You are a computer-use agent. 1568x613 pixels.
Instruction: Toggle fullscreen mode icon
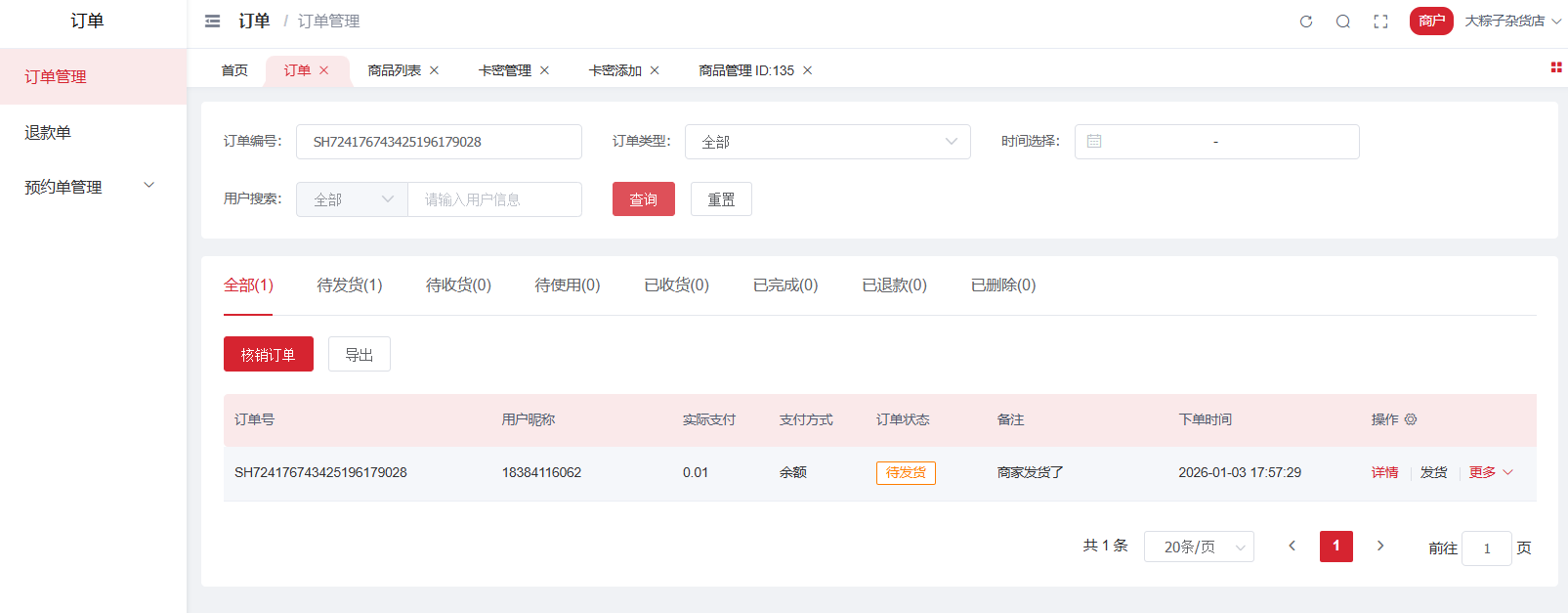click(1380, 22)
